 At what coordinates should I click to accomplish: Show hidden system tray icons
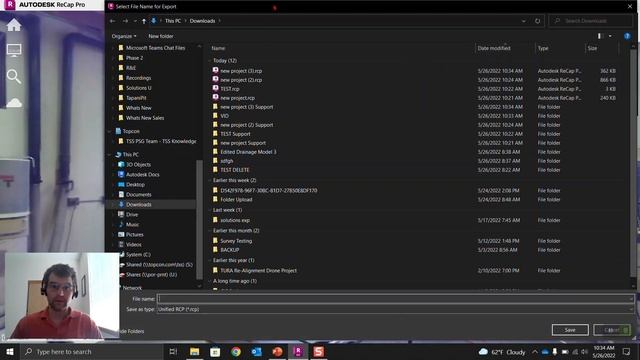coord(535,351)
